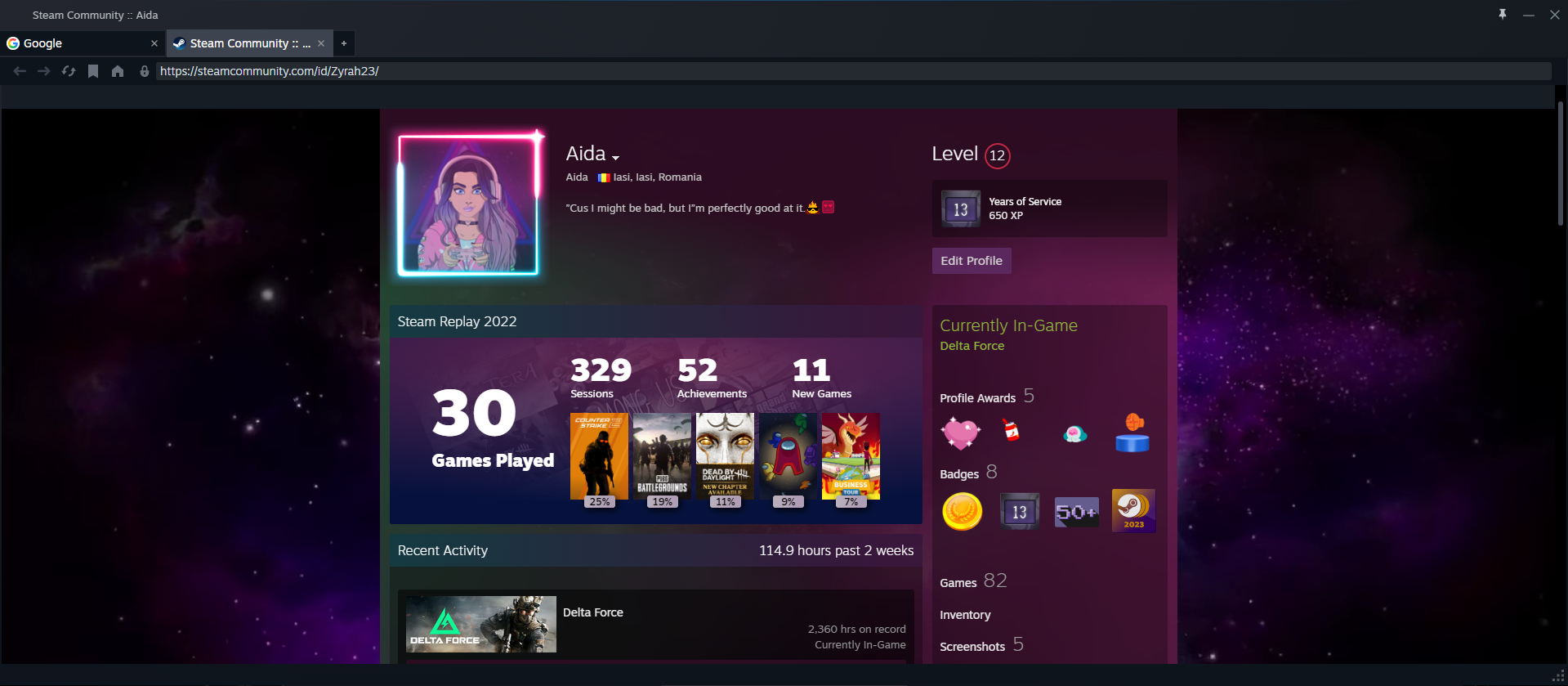Close the Steam Community window
The height and width of the screenshot is (686, 1568).
[x=1554, y=15]
